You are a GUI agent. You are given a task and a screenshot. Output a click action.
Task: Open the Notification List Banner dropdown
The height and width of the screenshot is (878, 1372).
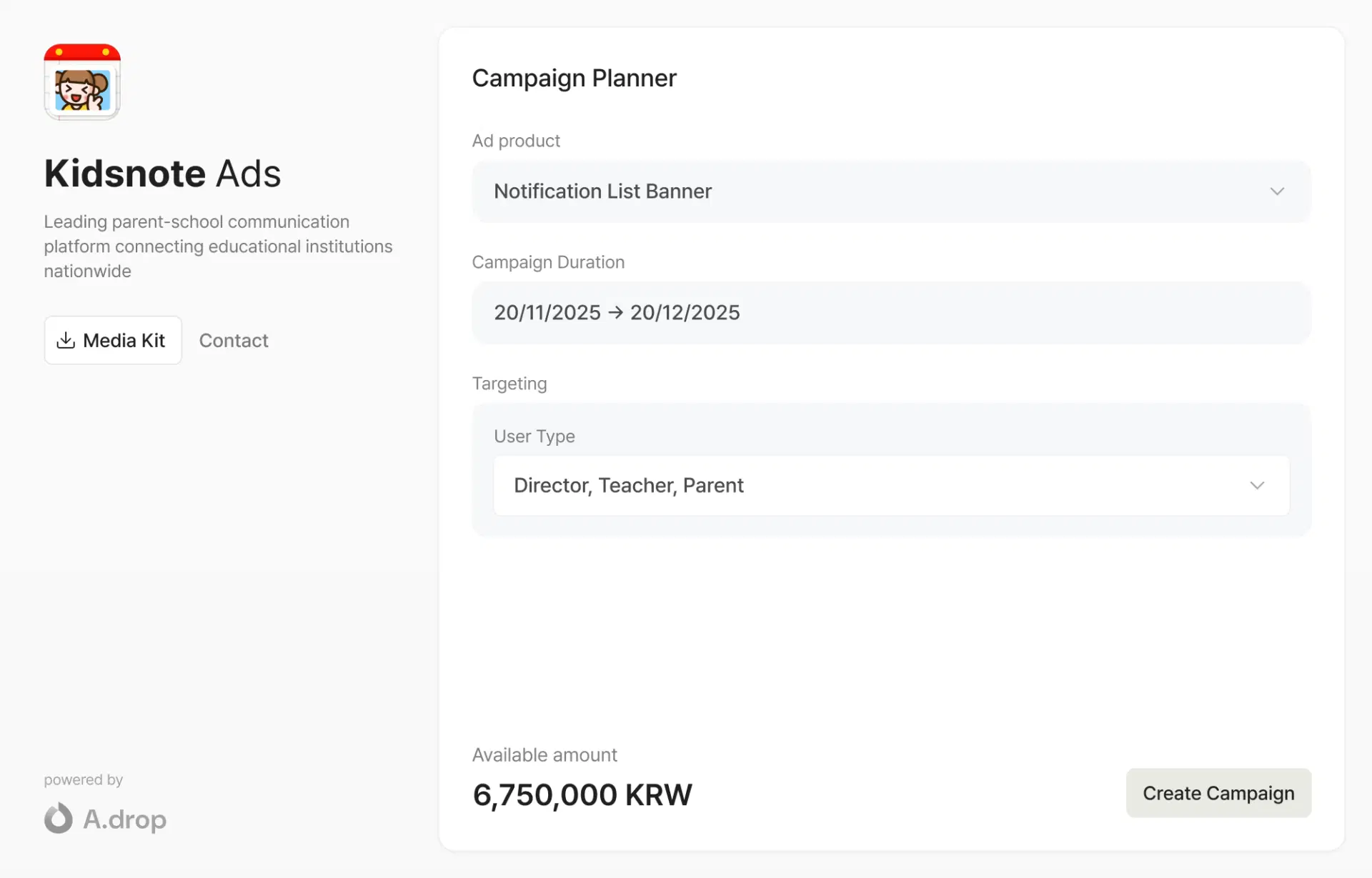[891, 191]
